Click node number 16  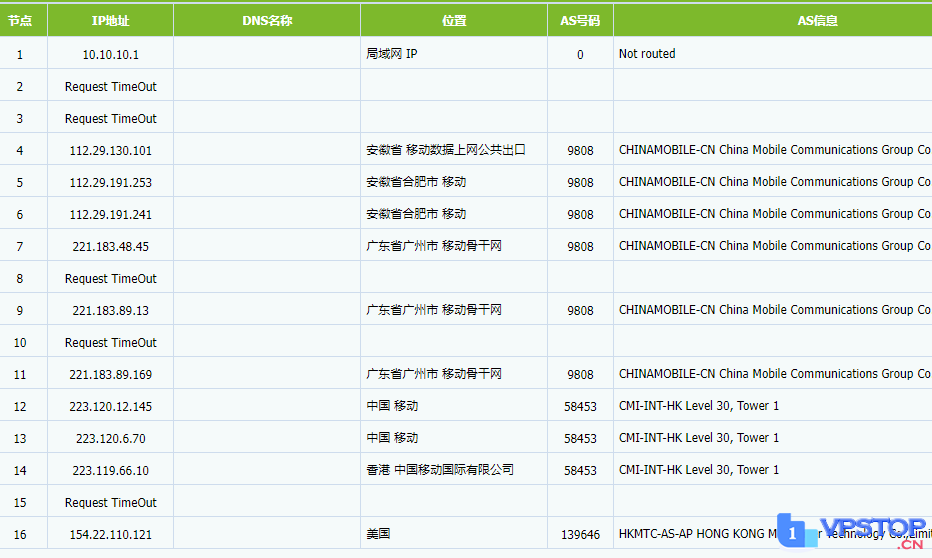tap(20, 536)
